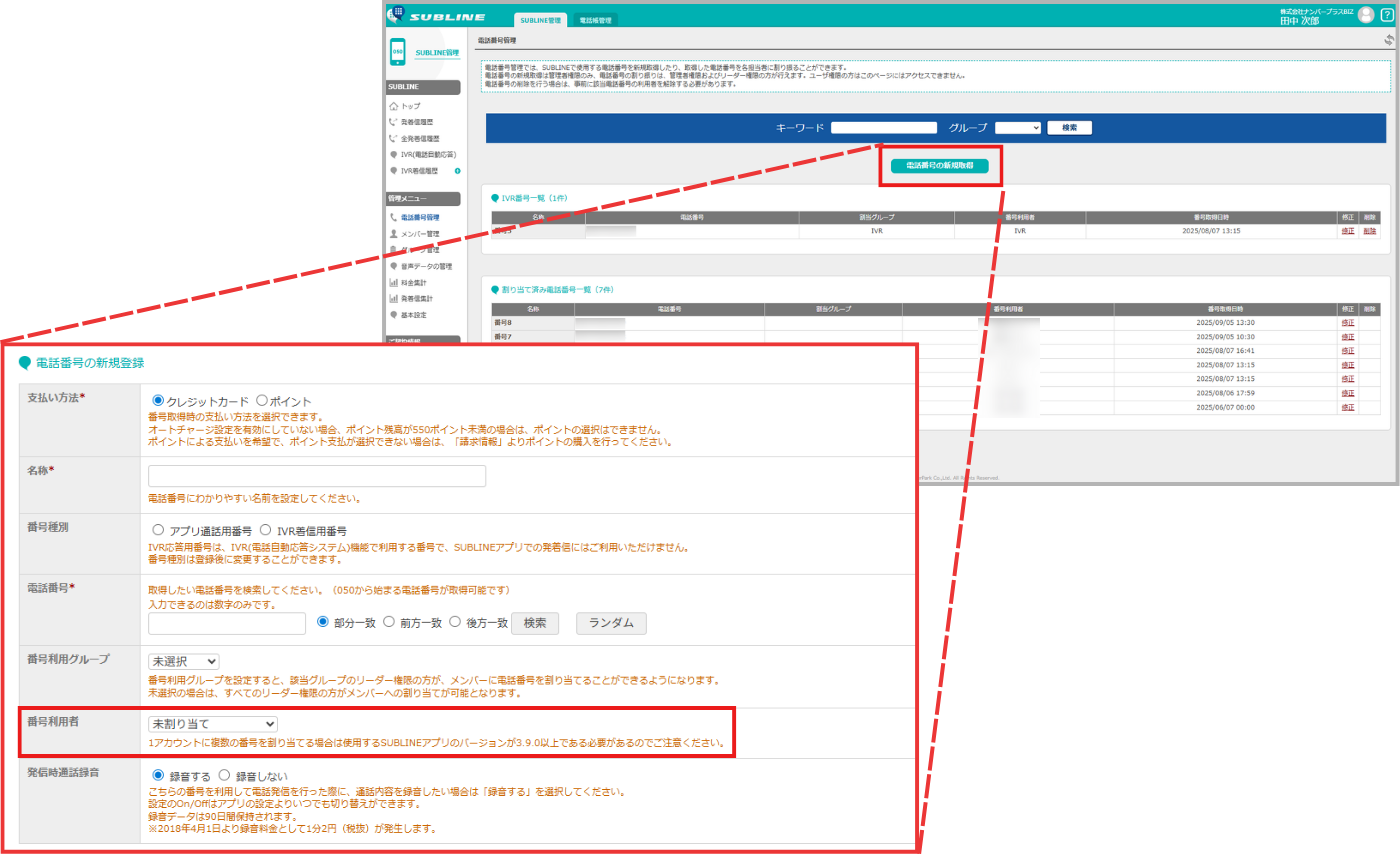
Task: Click the 050 smartphone icon in sidebar
Action: [398, 52]
